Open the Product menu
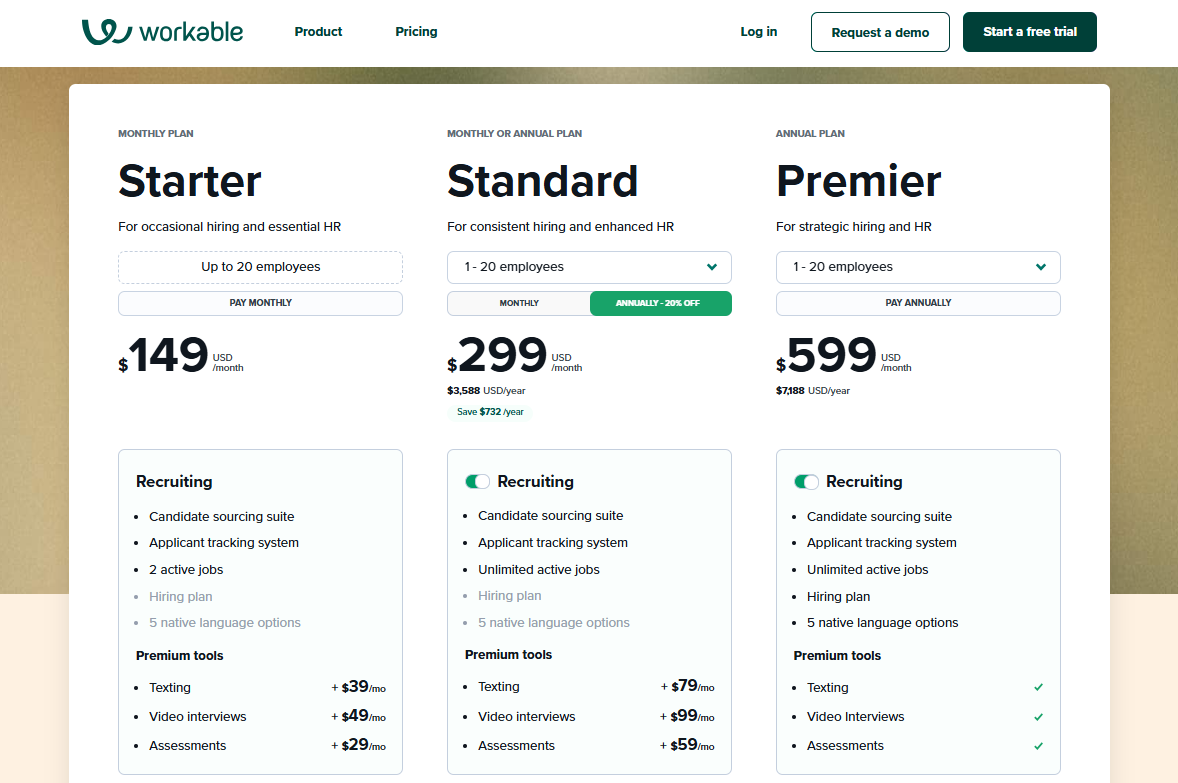1178x783 pixels. pos(318,32)
